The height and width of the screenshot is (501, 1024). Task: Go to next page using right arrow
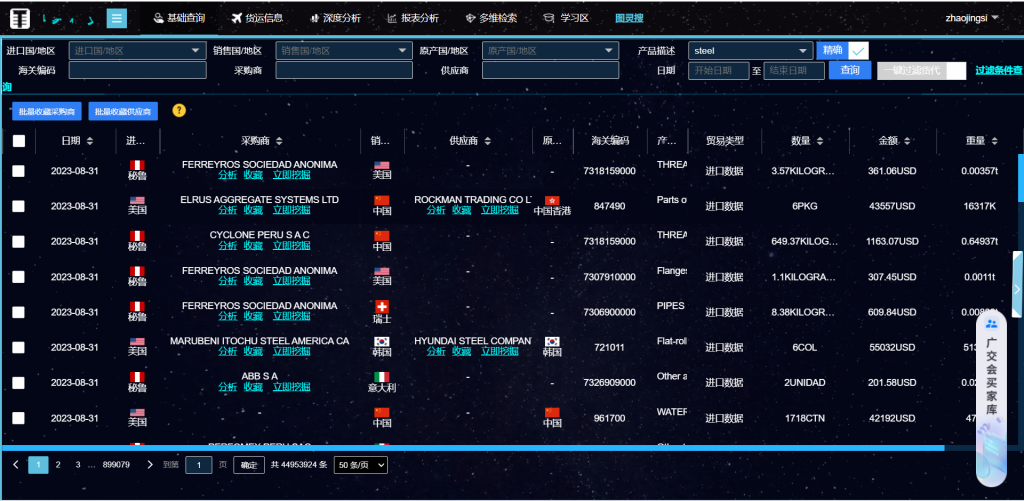[x=150, y=465]
